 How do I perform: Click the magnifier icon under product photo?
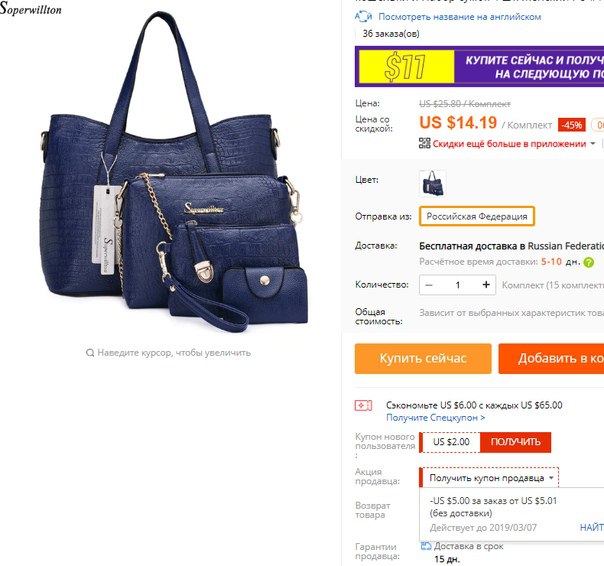coord(90,353)
